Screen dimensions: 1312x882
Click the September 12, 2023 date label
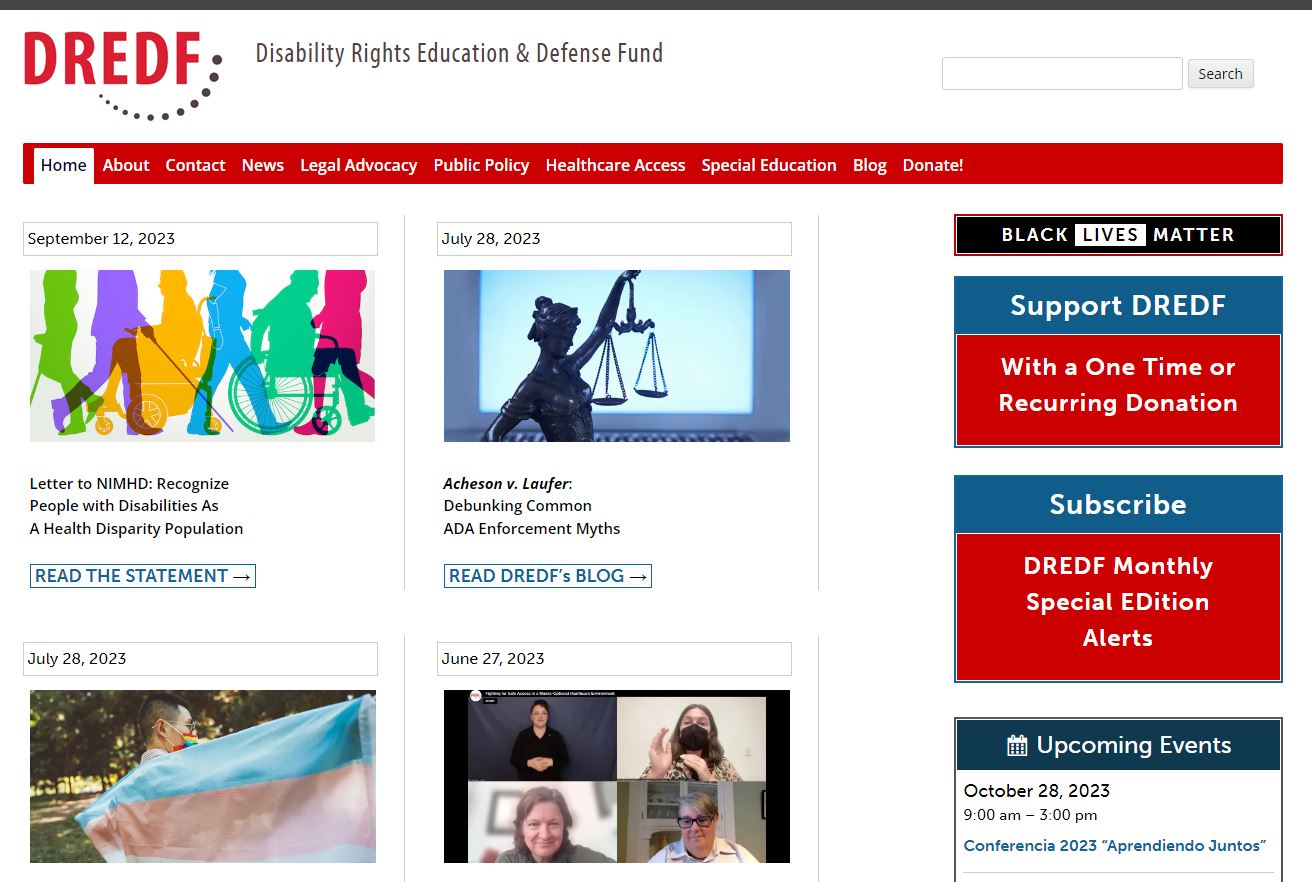click(200, 239)
